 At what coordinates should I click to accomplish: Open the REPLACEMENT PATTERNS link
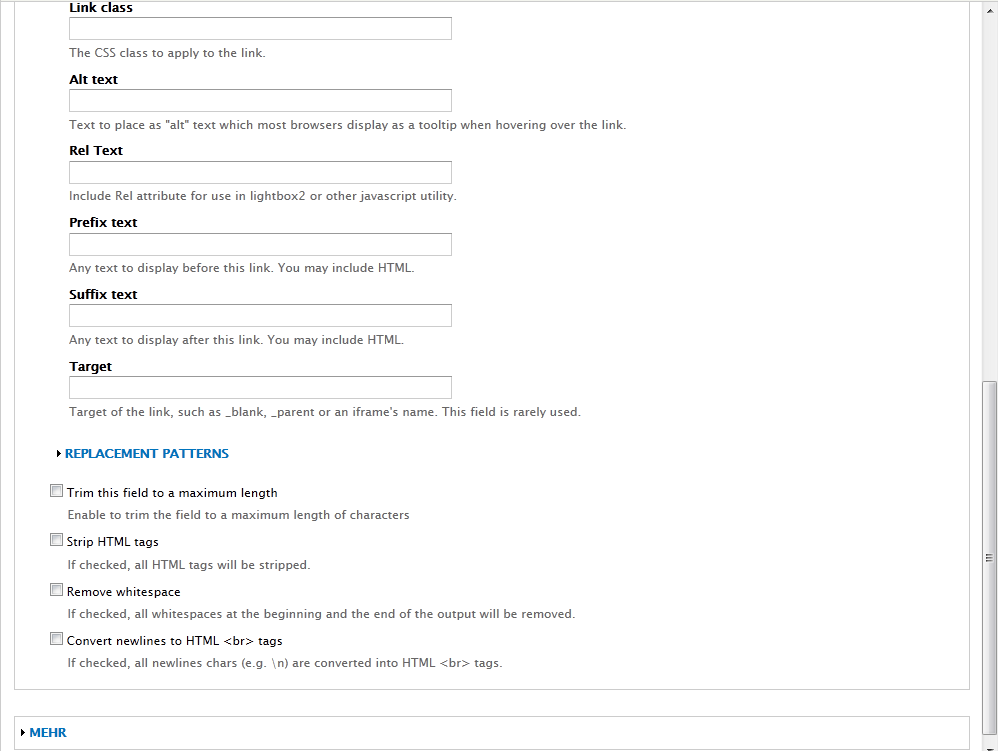[x=147, y=454]
